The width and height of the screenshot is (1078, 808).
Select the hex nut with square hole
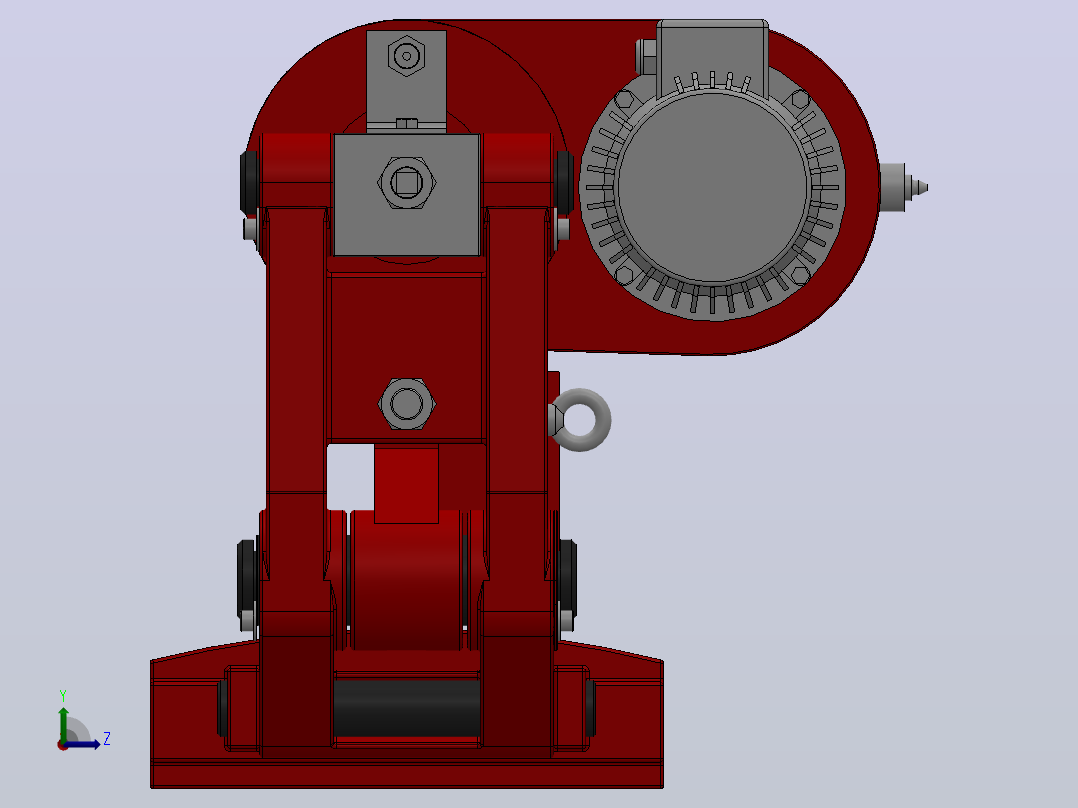[406, 183]
